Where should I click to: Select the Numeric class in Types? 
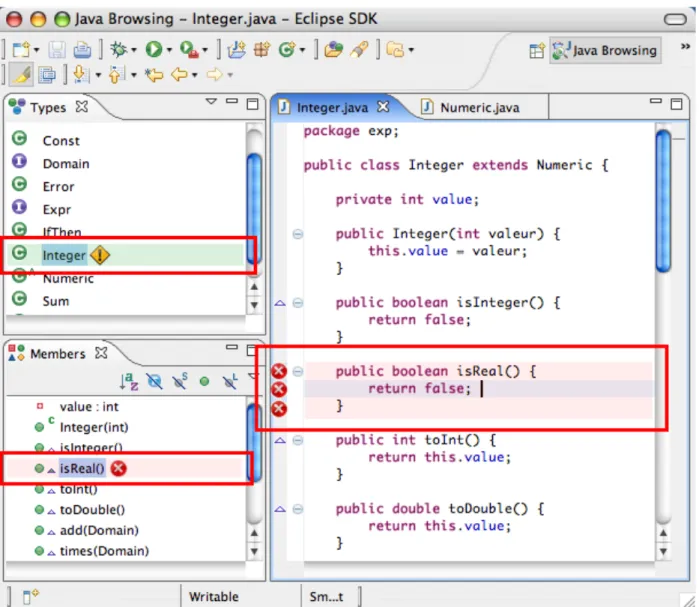(x=68, y=279)
